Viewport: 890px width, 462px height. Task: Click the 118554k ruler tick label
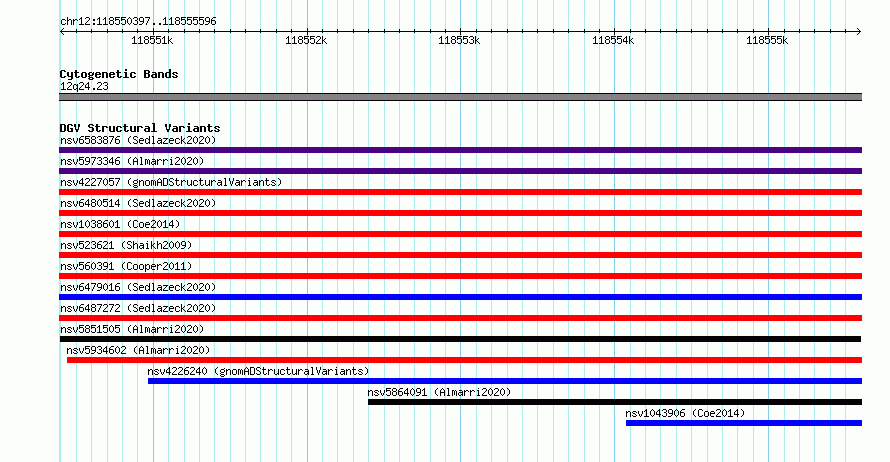(x=613, y=40)
